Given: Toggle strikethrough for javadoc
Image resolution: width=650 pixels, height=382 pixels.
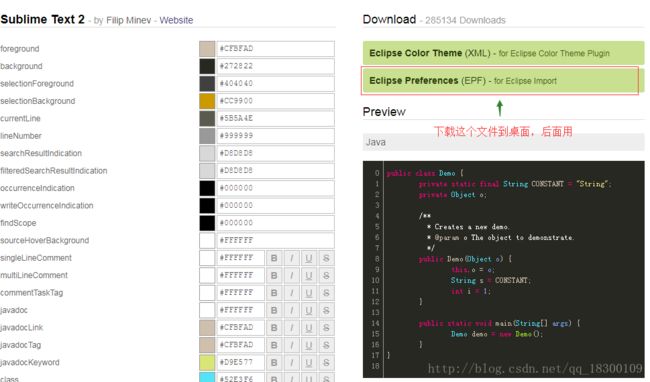Looking at the screenshot, I should [326, 310].
